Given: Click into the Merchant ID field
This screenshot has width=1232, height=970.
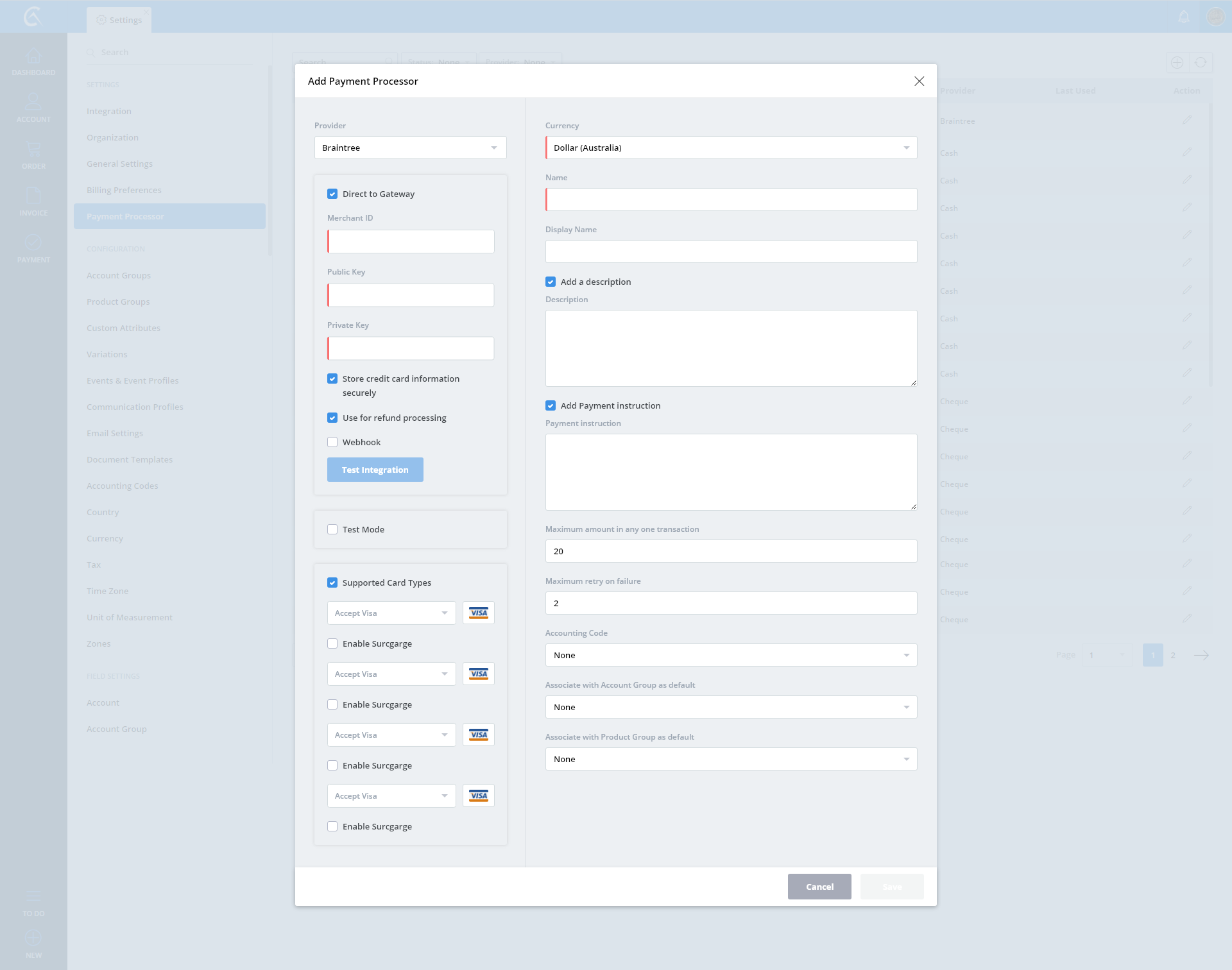Looking at the screenshot, I should [411, 241].
